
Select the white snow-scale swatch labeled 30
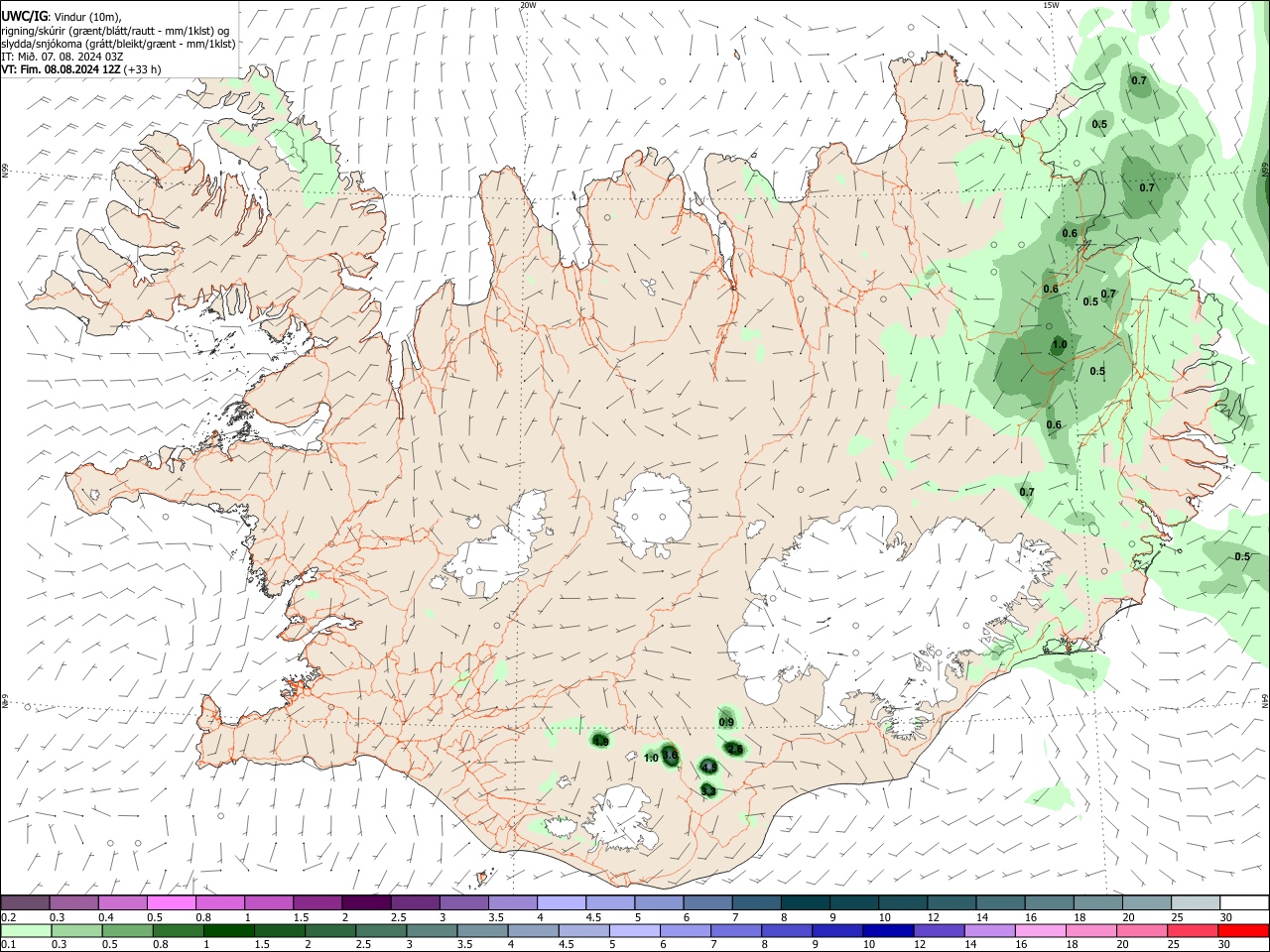pyautogui.click(x=1245, y=902)
